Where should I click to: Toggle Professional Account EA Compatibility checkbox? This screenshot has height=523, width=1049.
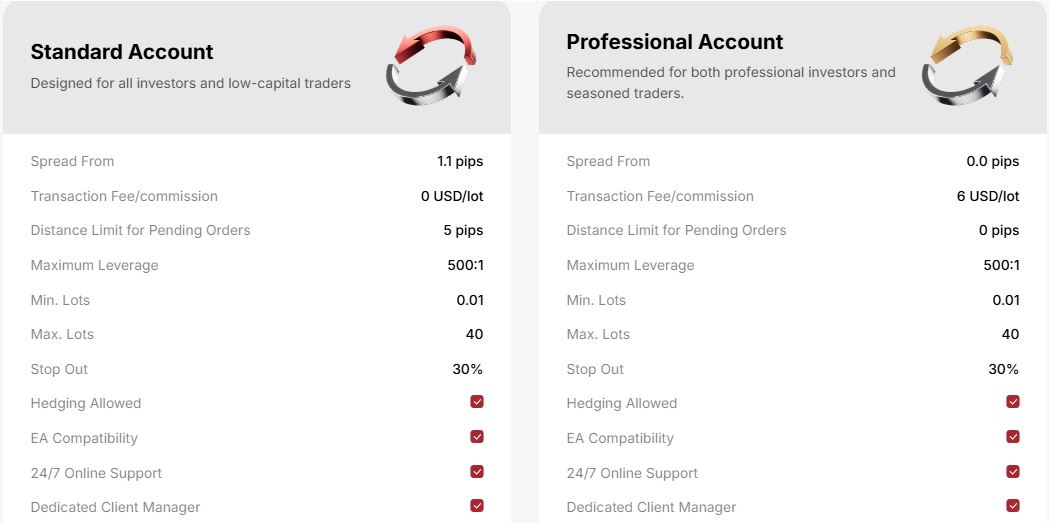coord(1013,437)
